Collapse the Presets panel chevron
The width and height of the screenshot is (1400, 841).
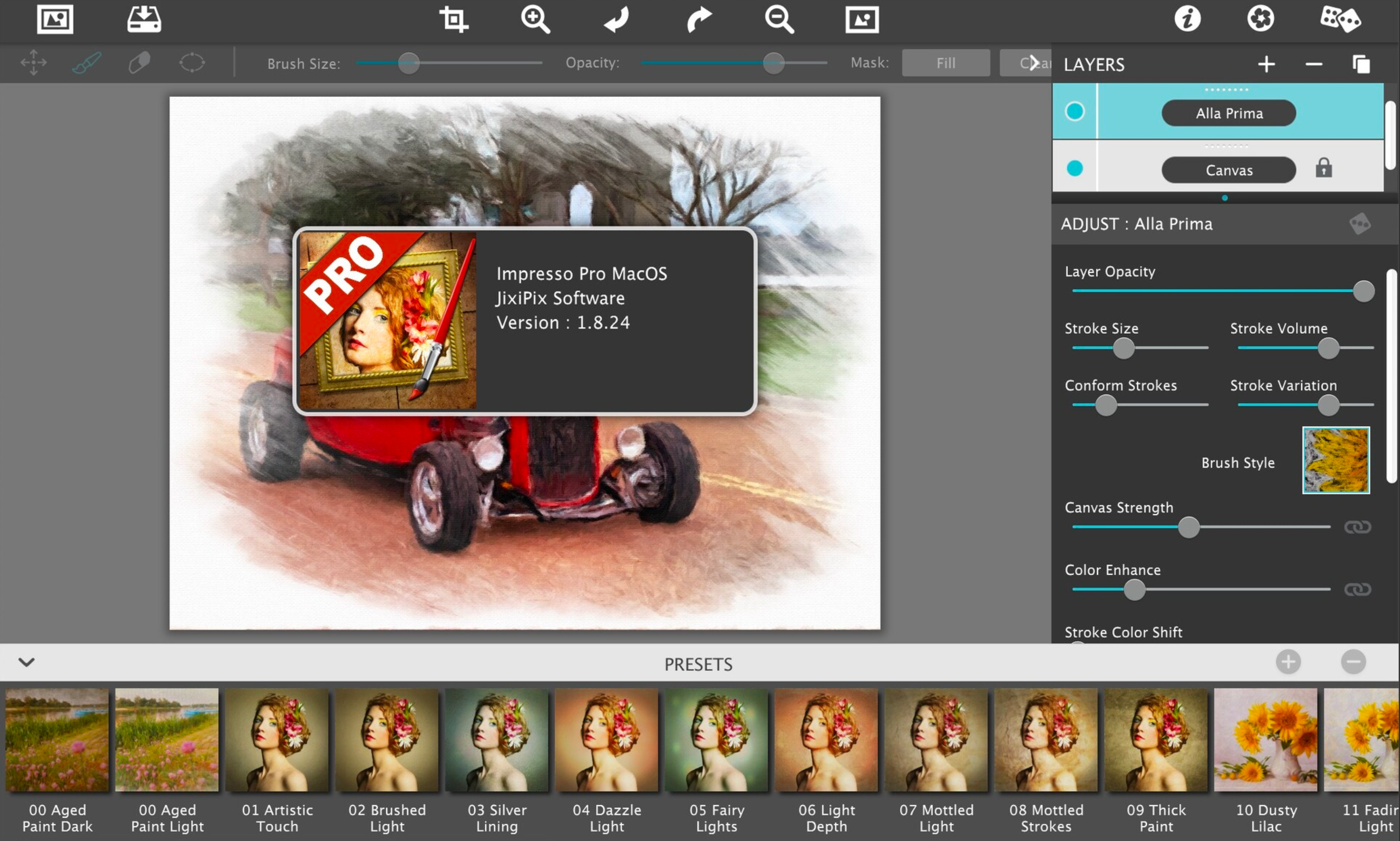[26, 662]
